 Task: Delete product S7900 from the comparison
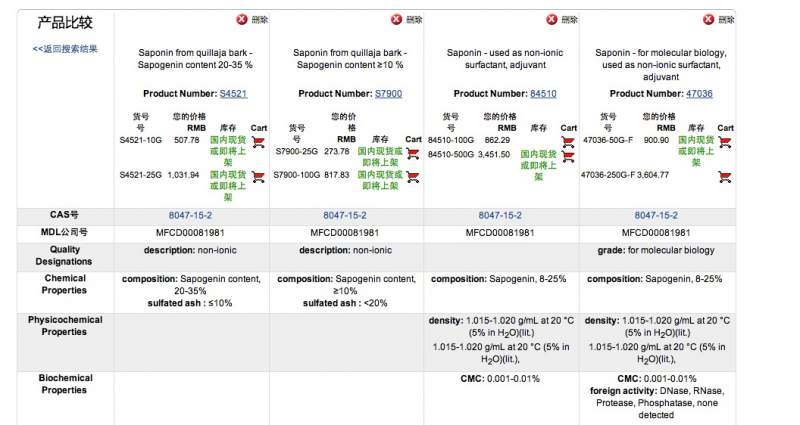pos(396,19)
